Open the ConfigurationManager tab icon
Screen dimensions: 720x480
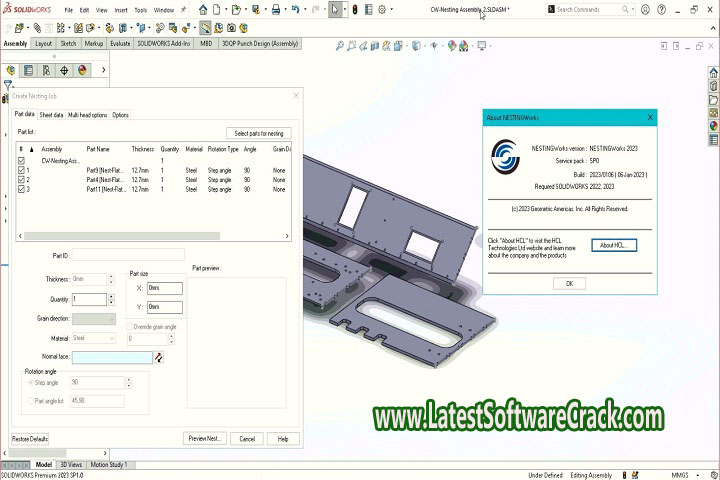[46, 70]
